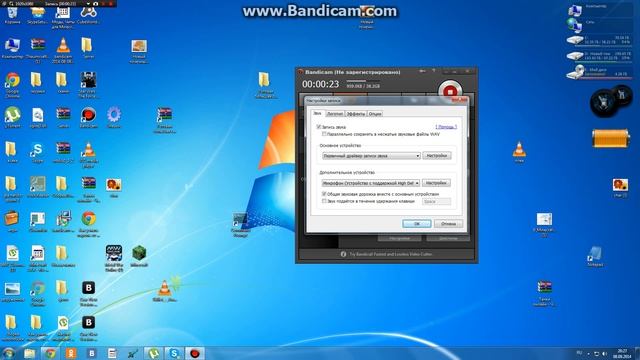Screen dimensions: 640x360
Task: Toggle the Запись звука checkbox
Action: click(319, 127)
